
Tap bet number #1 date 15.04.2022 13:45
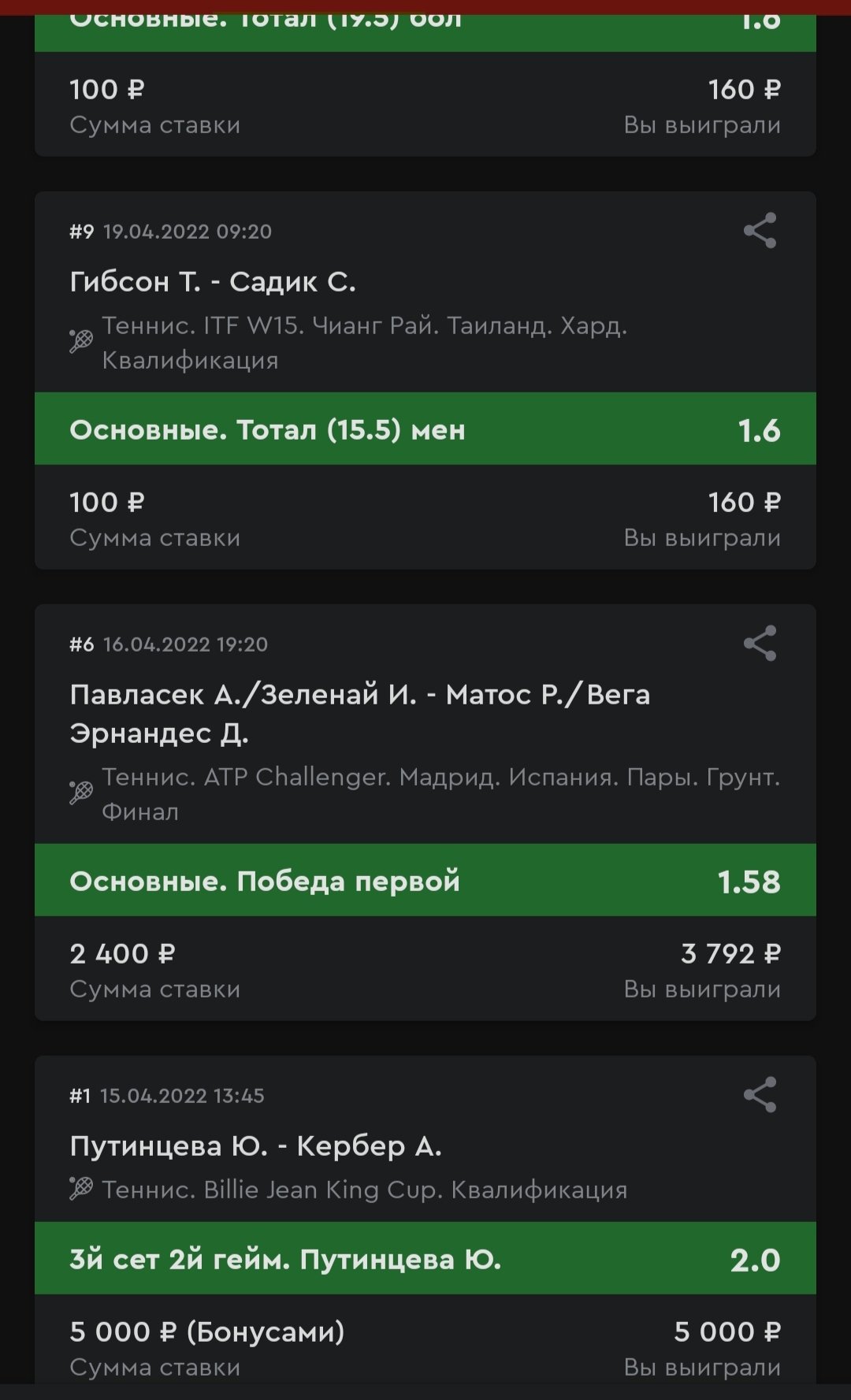(x=167, y=1096)
